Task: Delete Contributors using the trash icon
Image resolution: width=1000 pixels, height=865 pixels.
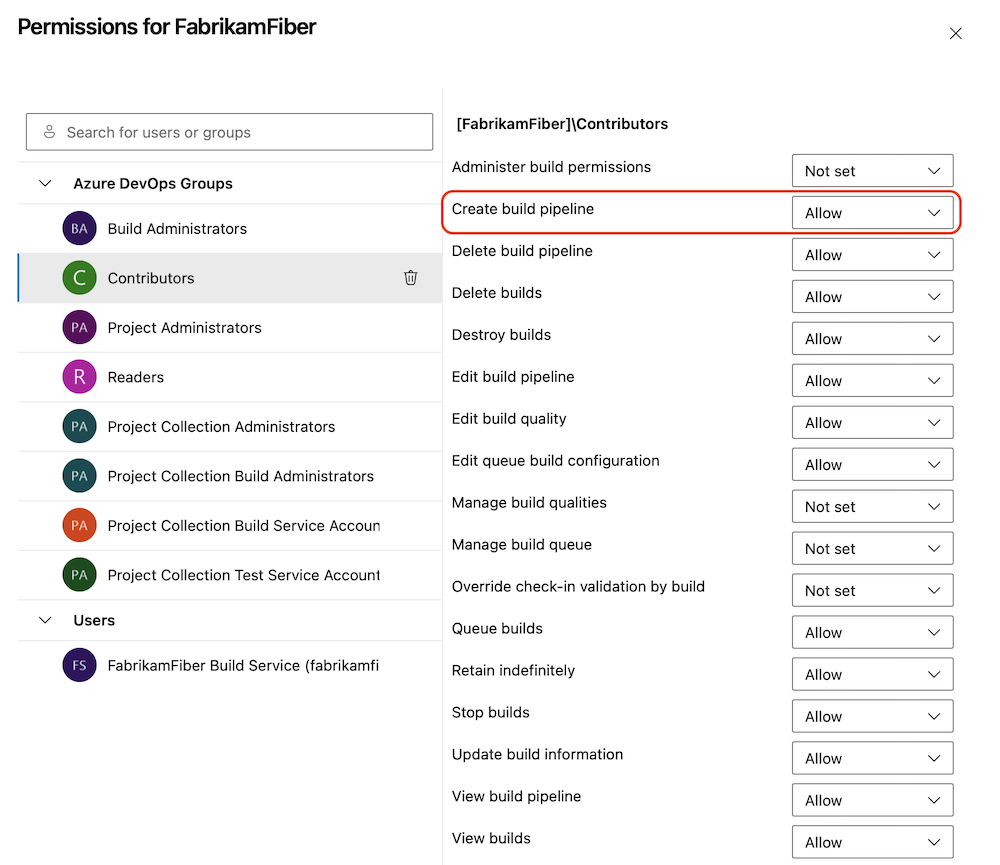Action: (411, 277)
